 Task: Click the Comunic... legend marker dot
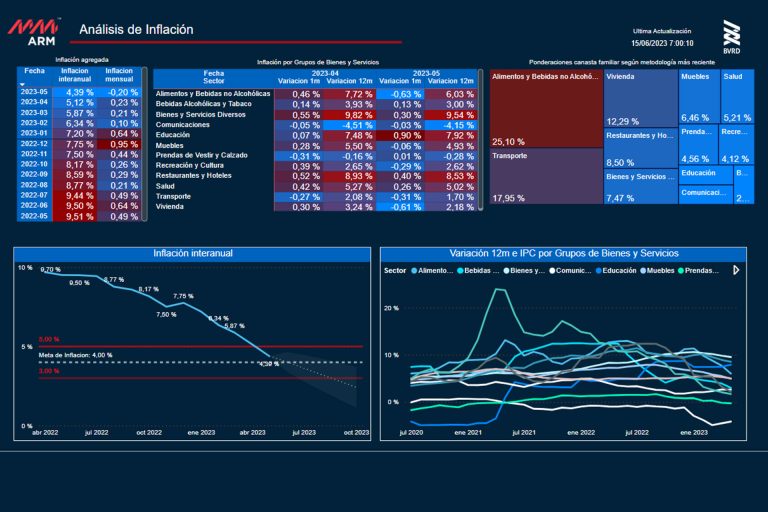click(553, 270)
